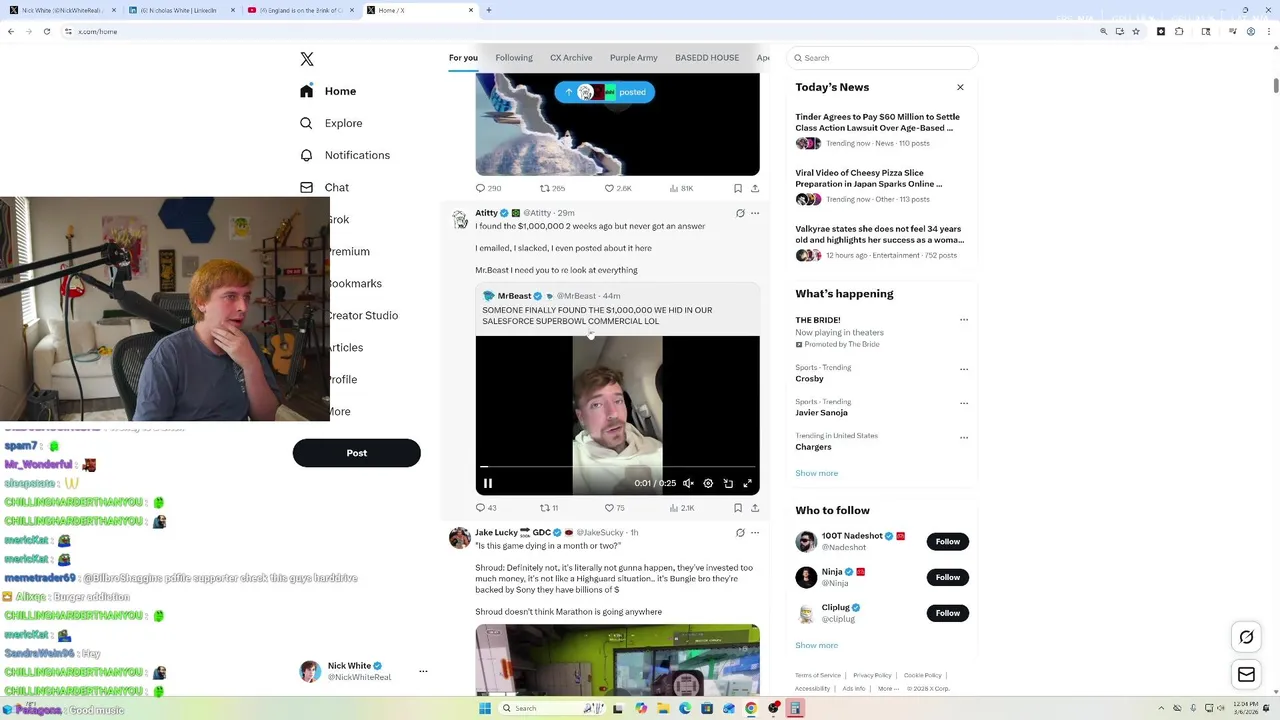Open Nick White account menu dots

423,671
